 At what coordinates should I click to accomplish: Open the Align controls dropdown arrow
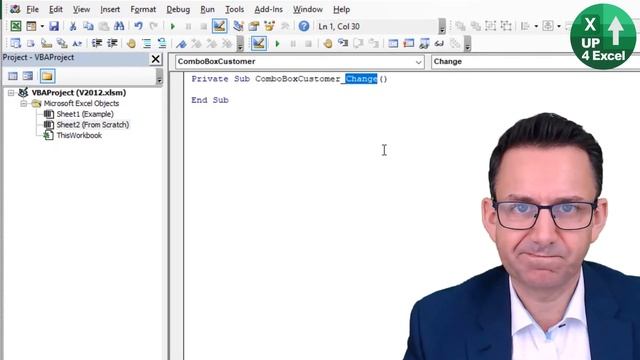[536, 26]
